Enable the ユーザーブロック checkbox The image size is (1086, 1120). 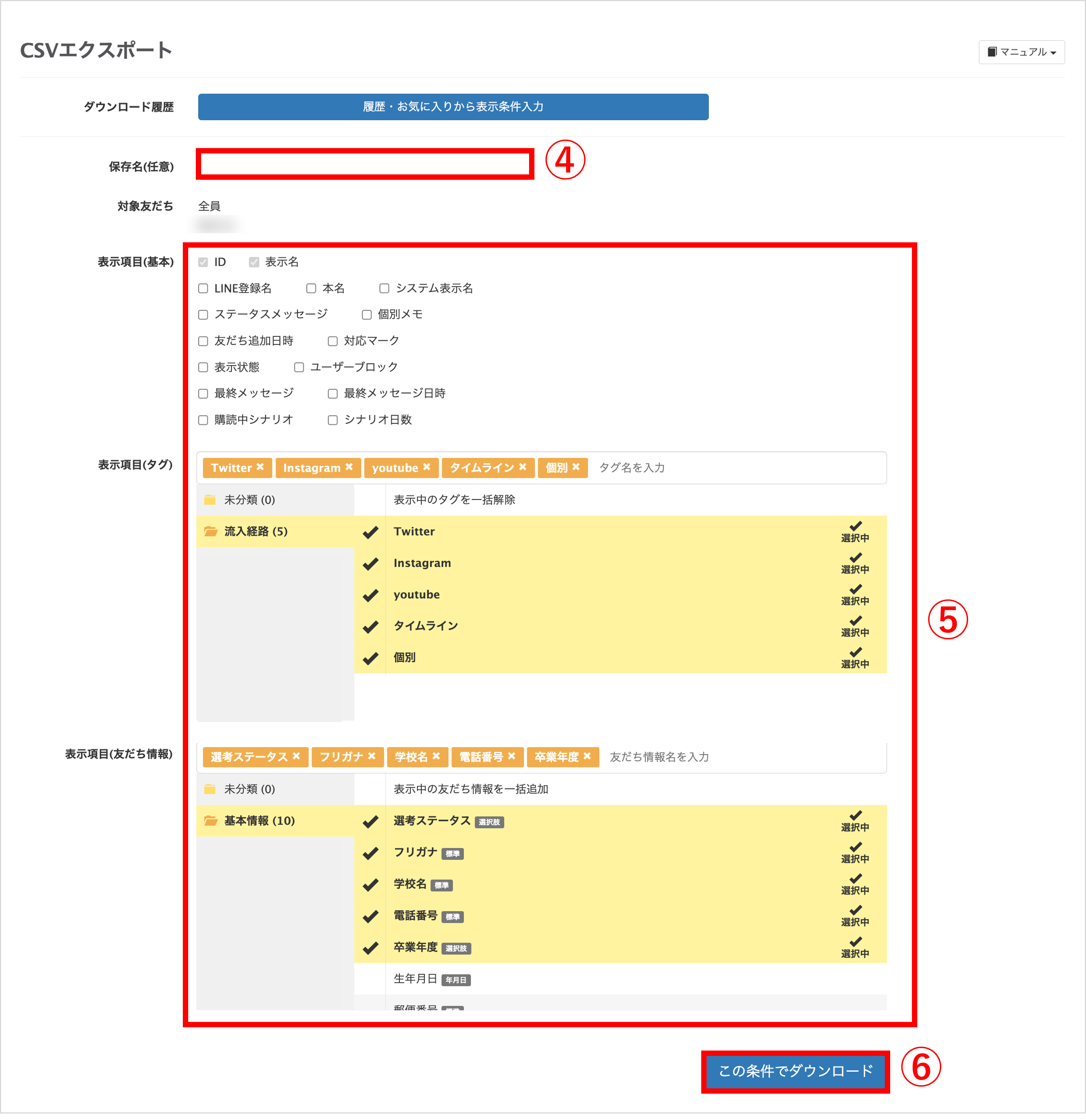299,367
